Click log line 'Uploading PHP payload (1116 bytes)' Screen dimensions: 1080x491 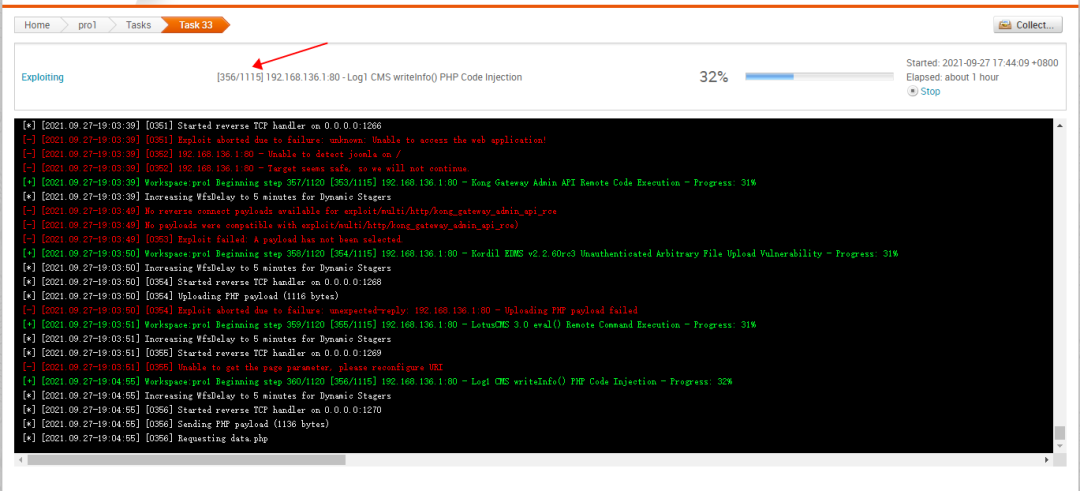[x=180, y=296]
